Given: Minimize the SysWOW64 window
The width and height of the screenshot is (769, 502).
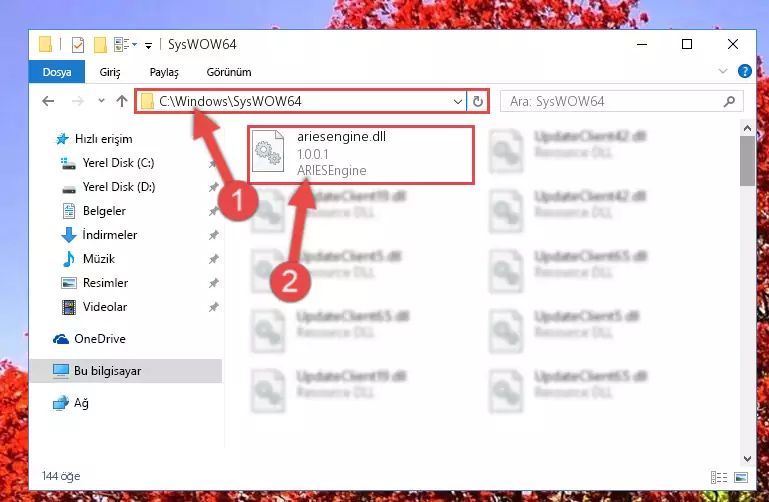Looking at the screenshot, I should (641, 44).
